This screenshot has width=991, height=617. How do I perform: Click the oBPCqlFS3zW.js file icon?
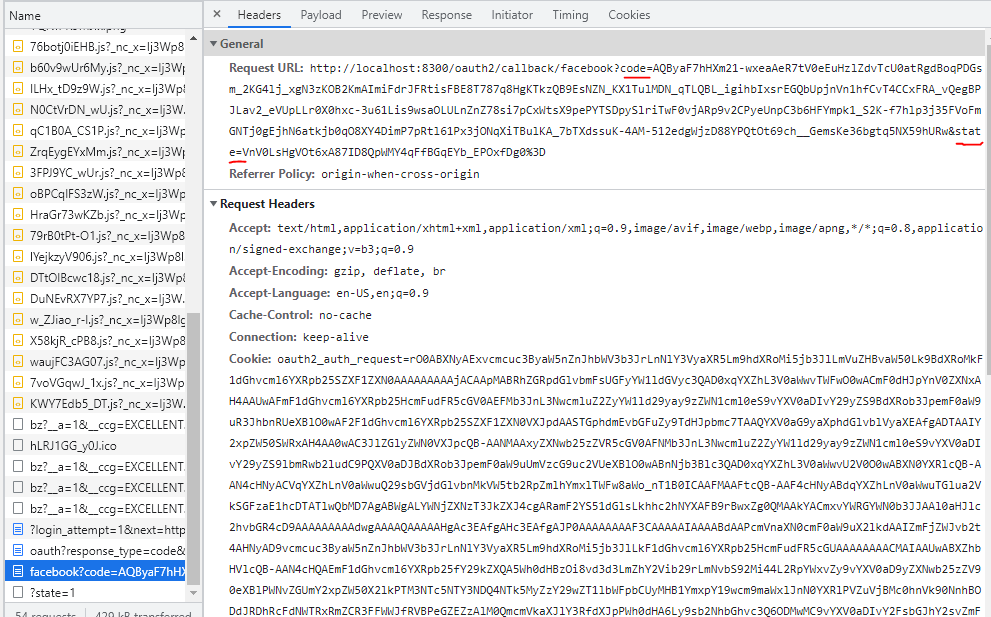pyautogui.click(x=18, y=193)
